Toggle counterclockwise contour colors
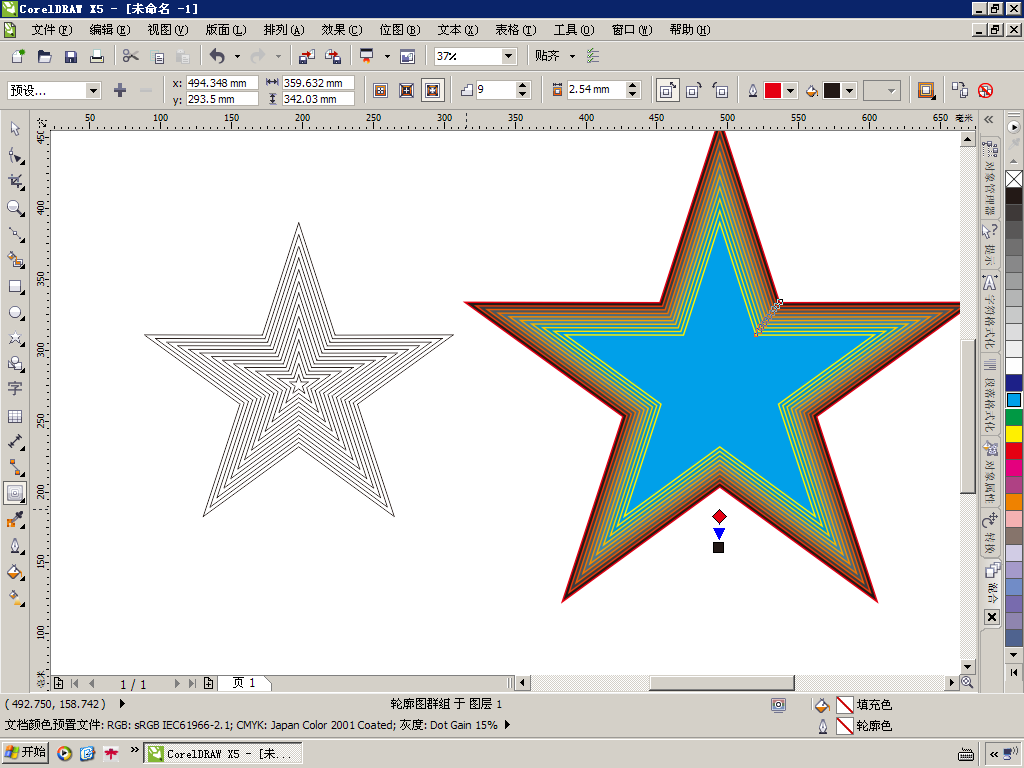 tap(720, 90)
